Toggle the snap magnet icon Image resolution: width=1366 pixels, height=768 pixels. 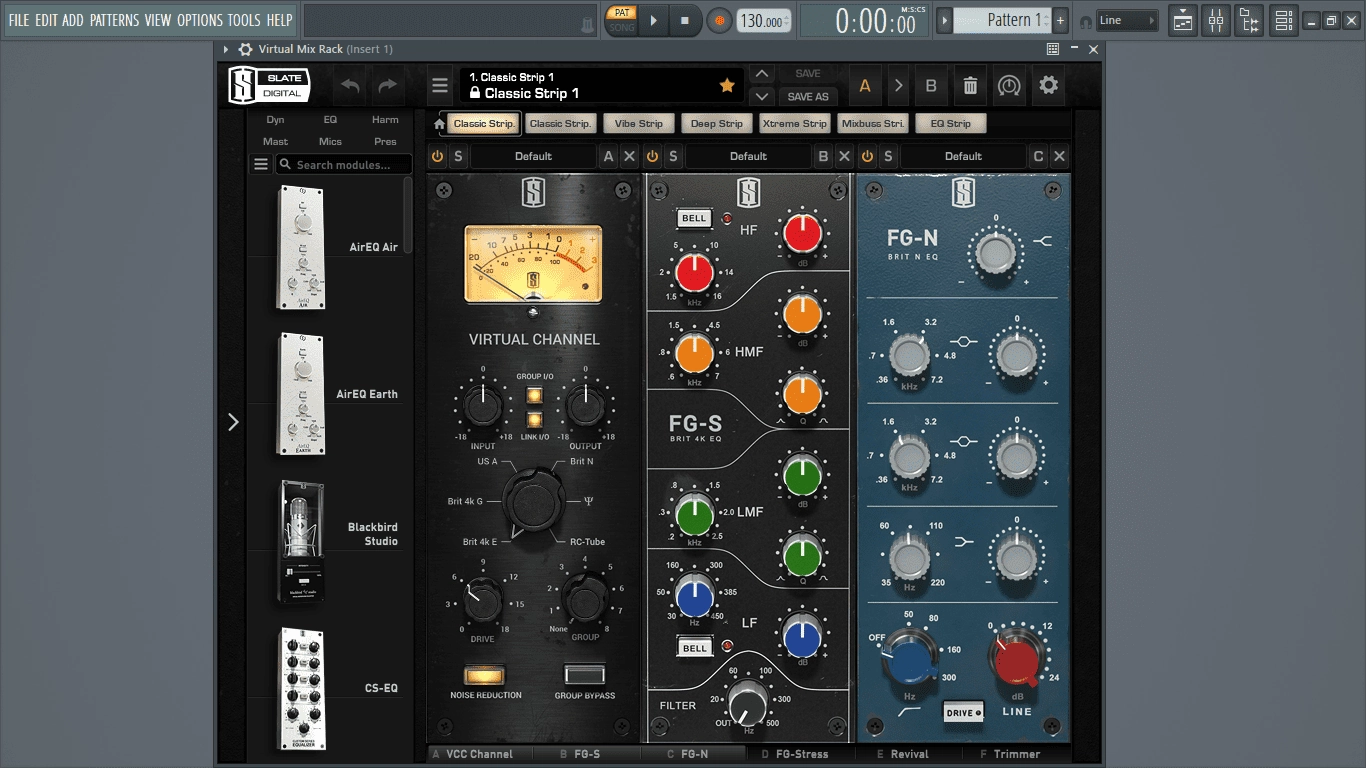1086,21
